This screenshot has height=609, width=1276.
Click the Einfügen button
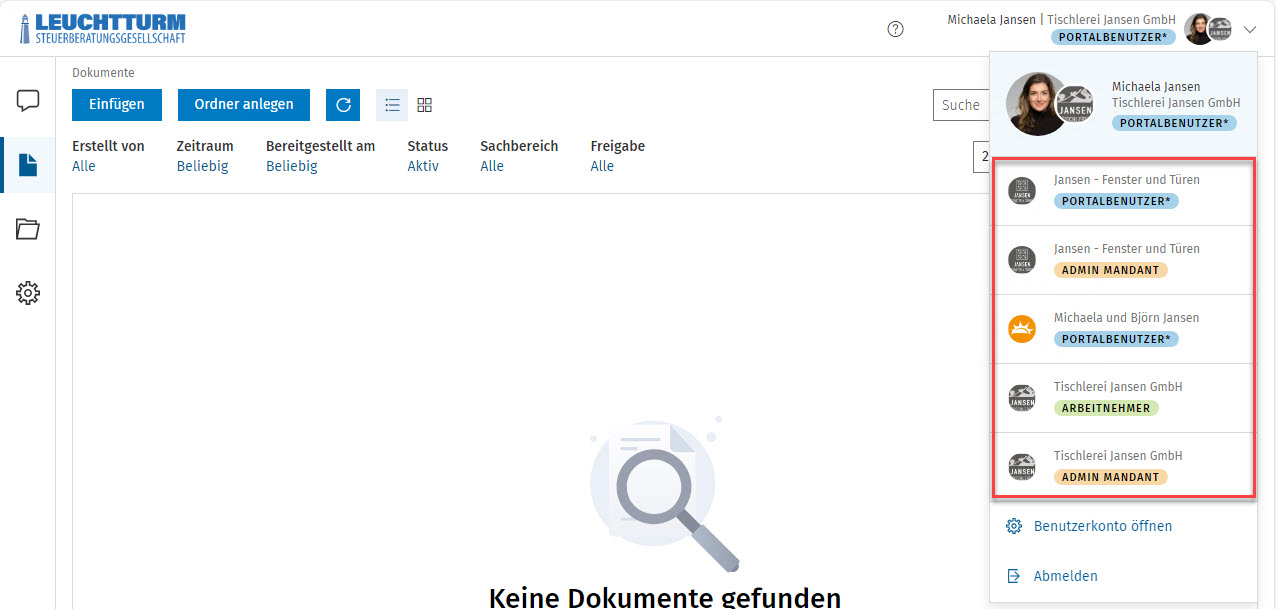pyautogui.click(x=116, y=104)
